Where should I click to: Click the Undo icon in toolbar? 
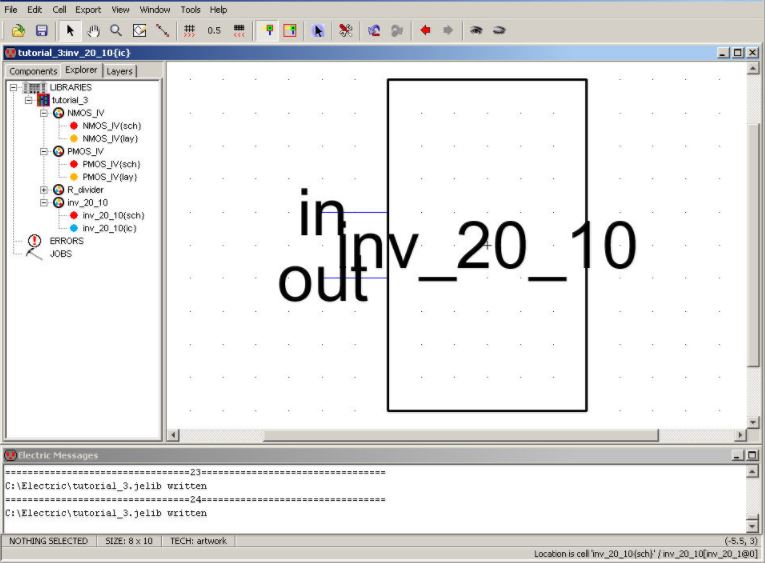(x=374, y=30)
